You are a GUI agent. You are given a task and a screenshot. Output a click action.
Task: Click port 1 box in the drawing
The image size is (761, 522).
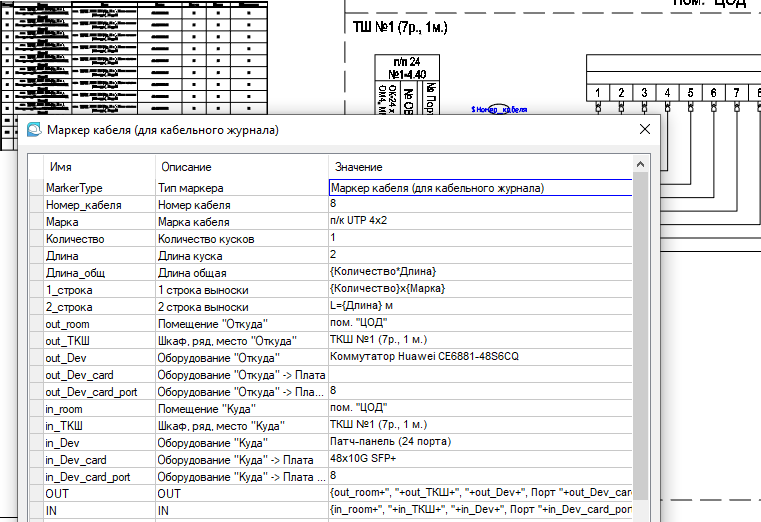(x=598, y=93)
